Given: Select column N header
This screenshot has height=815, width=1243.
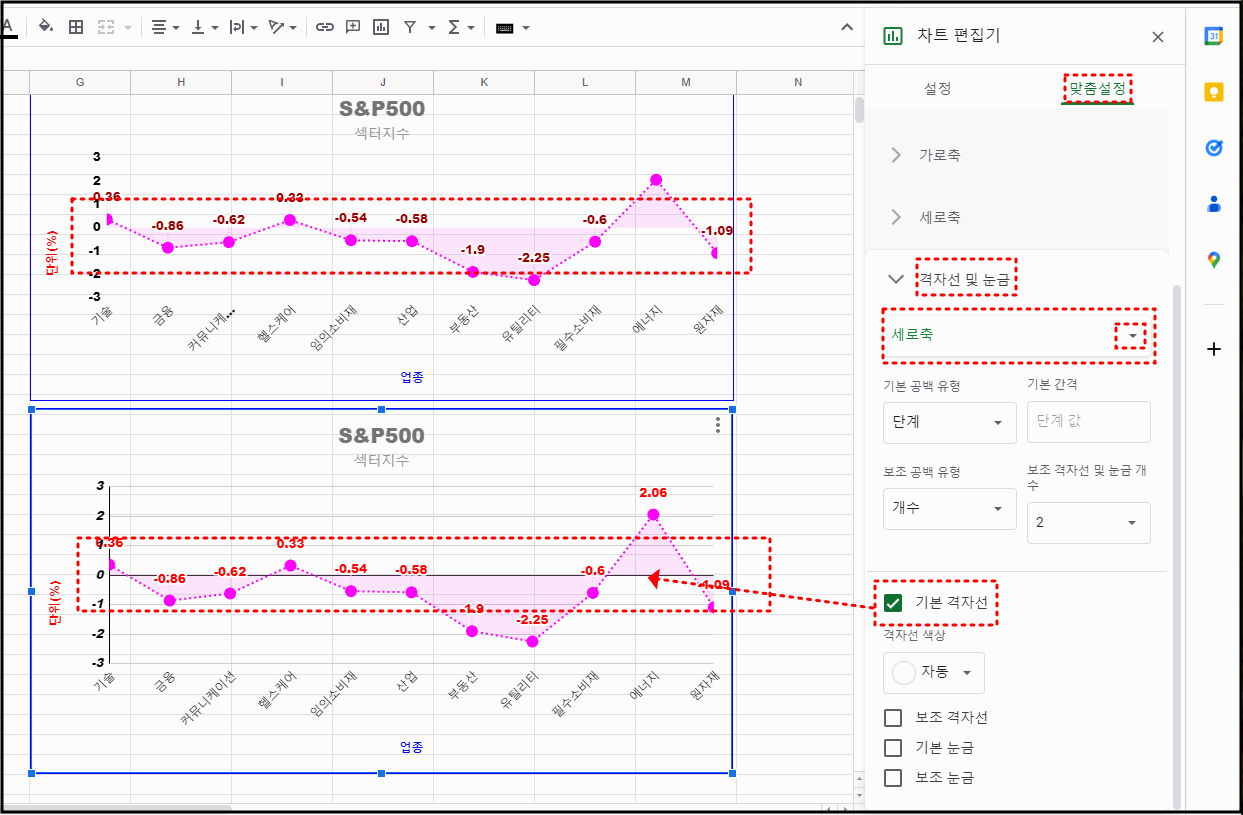Looking at the screenshot, I should (x=798, y=82).
